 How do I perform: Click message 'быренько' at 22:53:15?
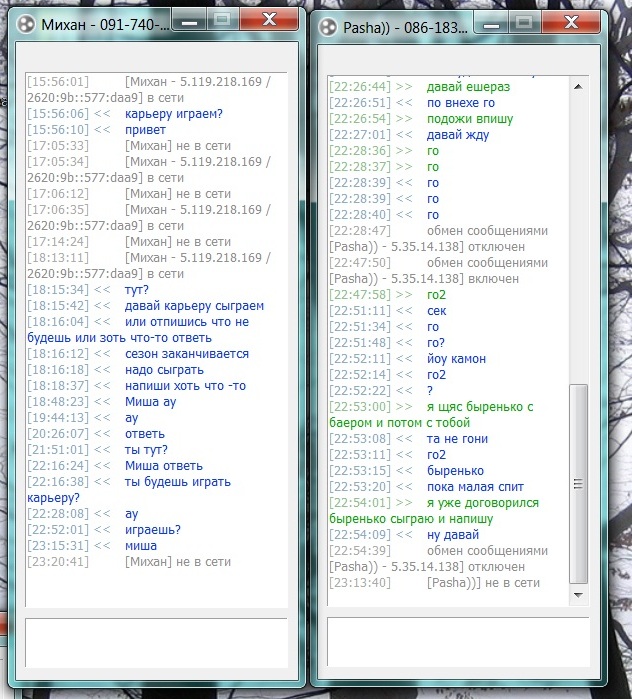pos(455,471)
